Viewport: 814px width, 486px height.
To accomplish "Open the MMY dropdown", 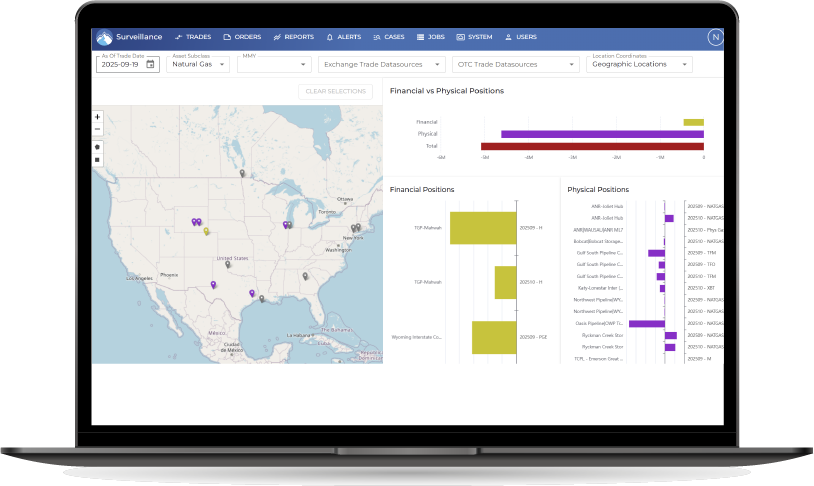I will [x=275, y=64].
